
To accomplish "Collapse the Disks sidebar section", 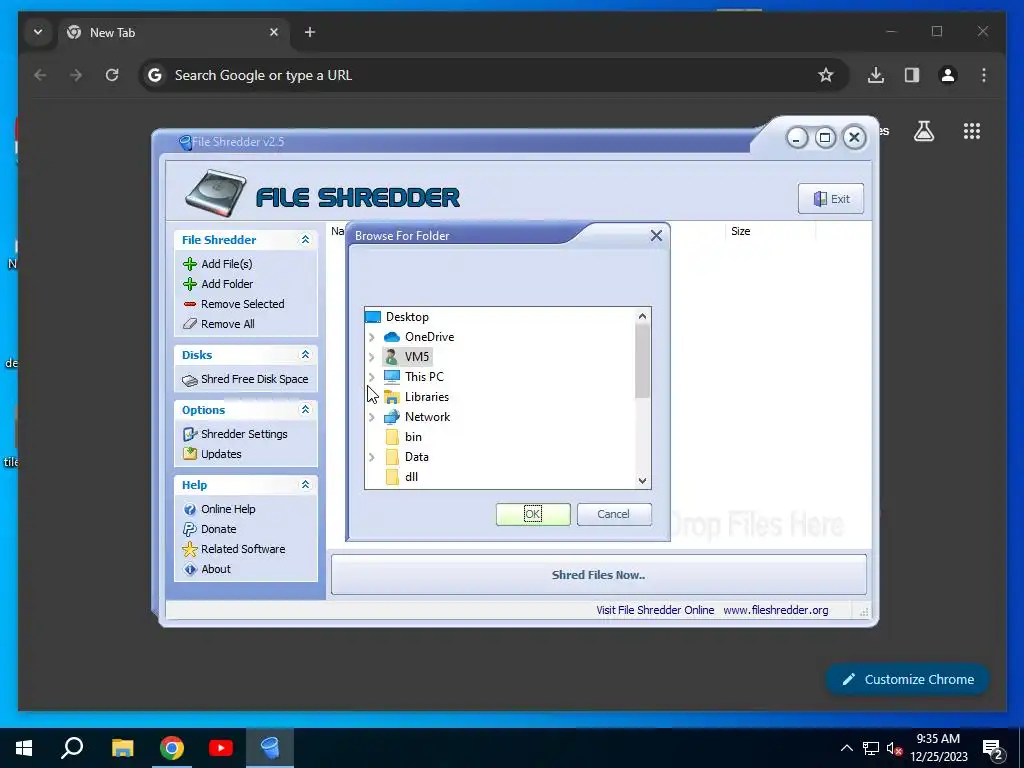I will point(305,355).
